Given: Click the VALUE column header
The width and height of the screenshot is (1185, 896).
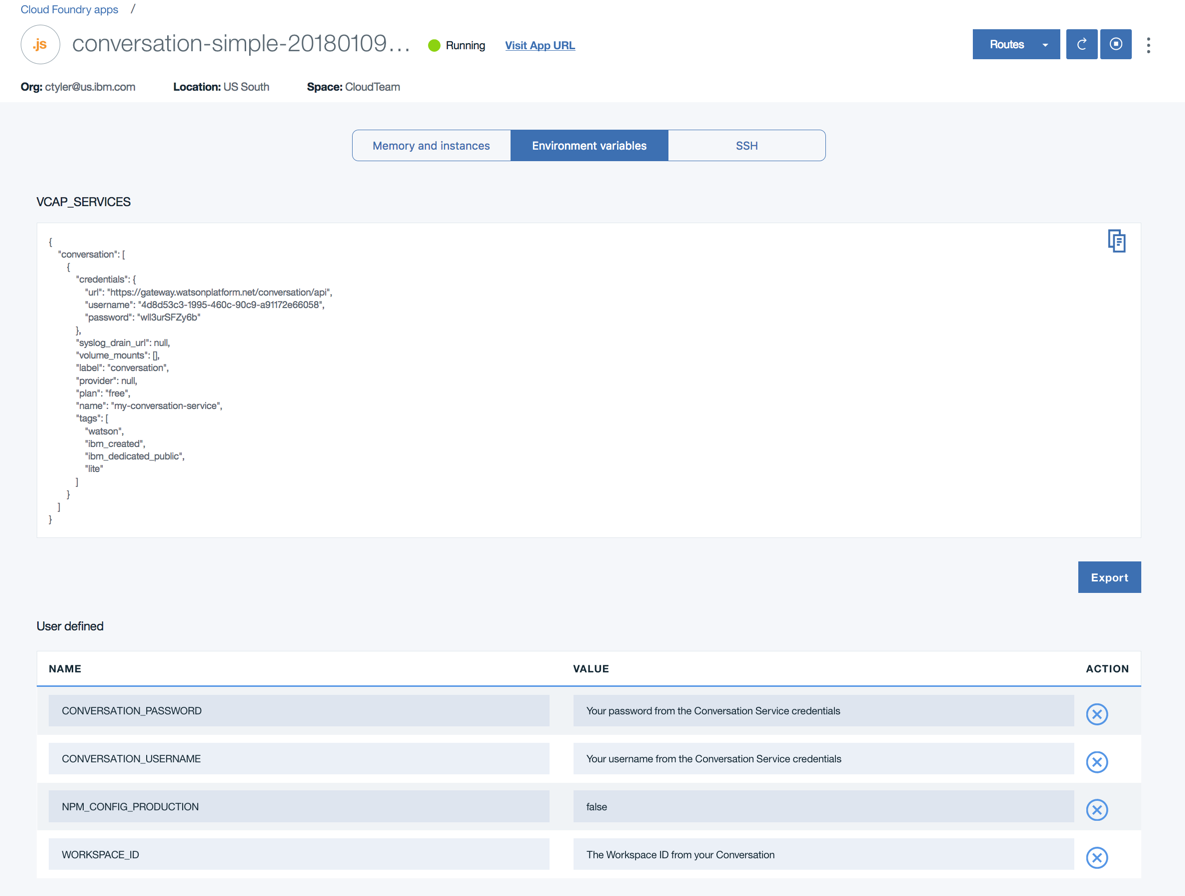Looking at the screenshot, I should tap(591, 669).
